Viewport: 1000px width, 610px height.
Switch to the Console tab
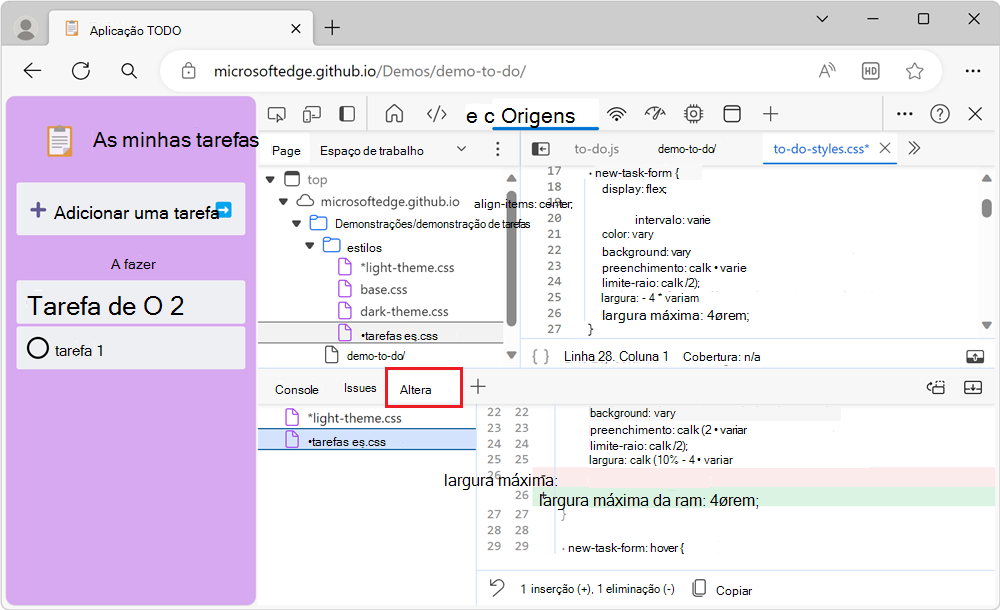click(297, 389)
